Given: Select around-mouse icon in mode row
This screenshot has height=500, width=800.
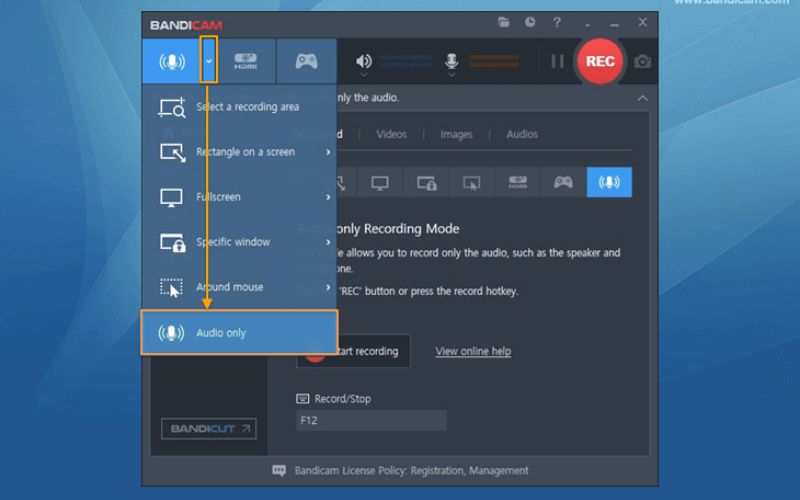Looking at the screenshot, I should [x=471, y=183].
